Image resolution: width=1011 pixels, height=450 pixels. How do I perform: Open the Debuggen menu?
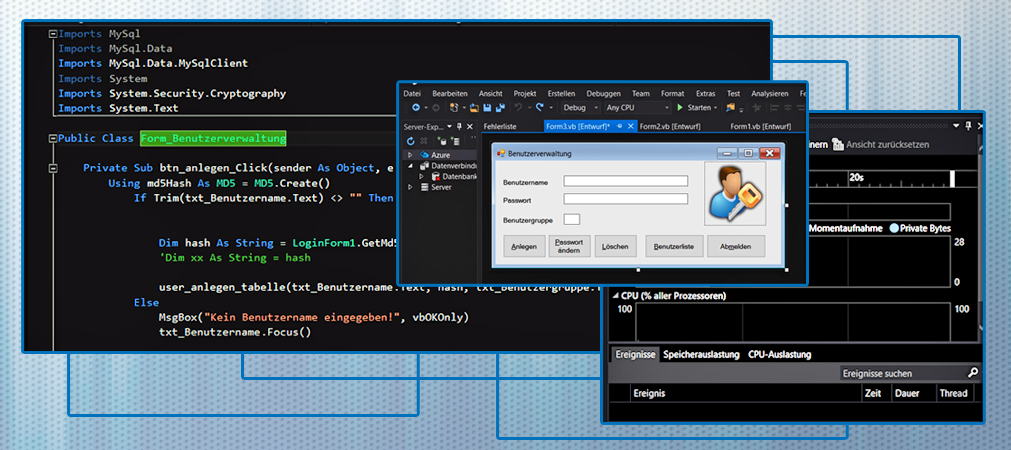(x=603, y=93)
